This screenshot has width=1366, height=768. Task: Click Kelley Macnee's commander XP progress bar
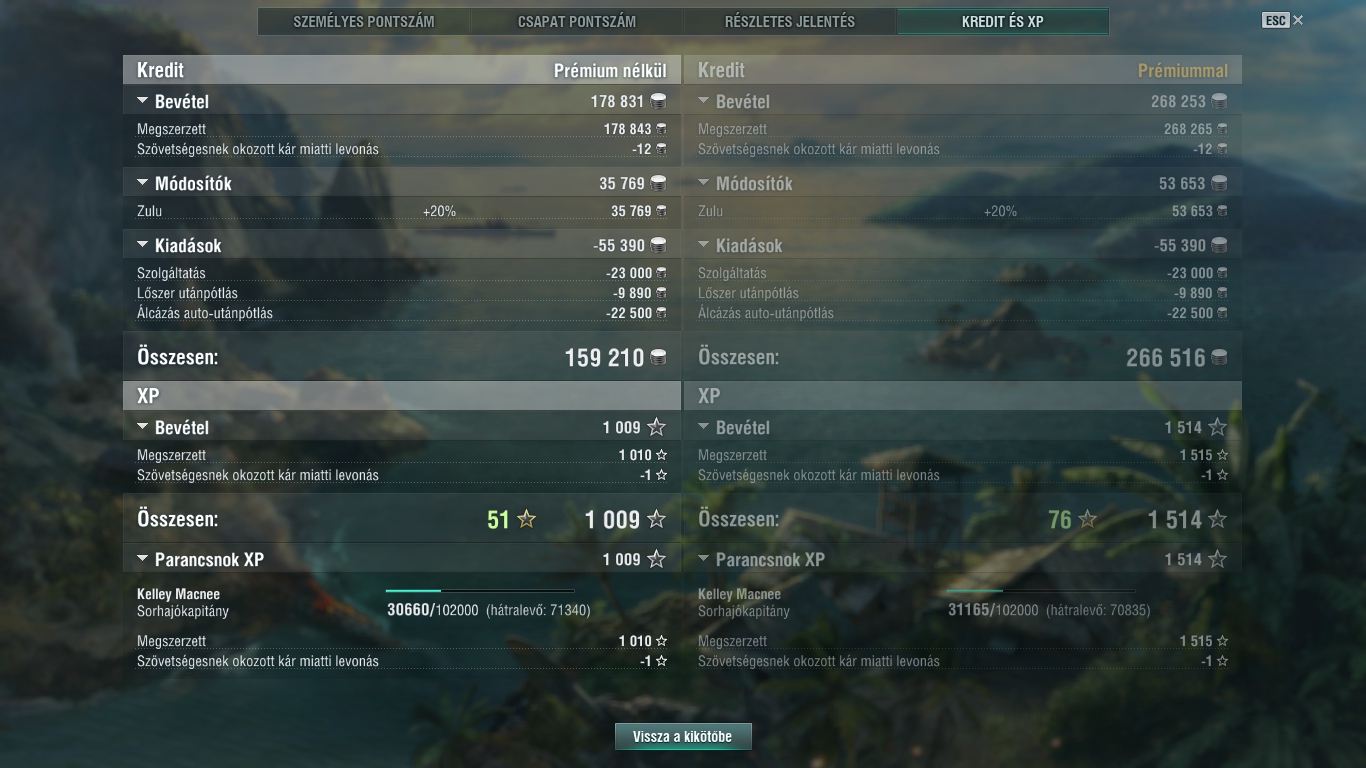tap(480, 591)
